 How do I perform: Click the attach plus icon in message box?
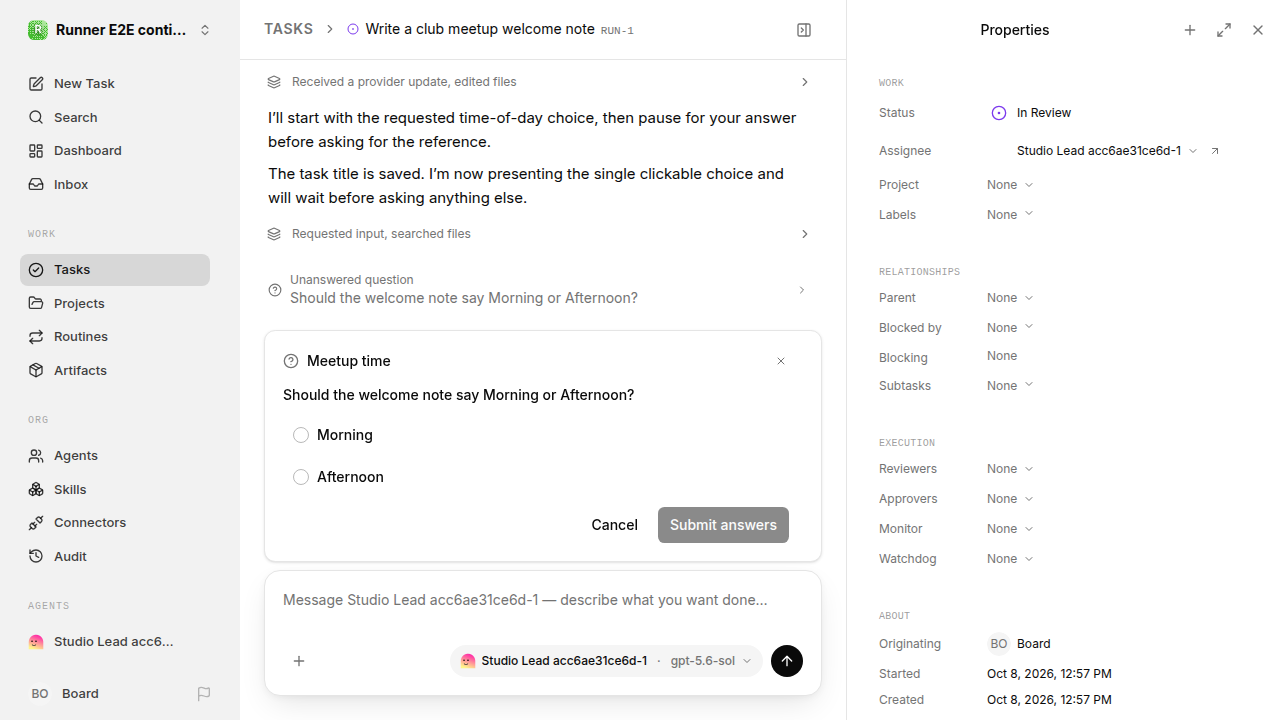299,661
